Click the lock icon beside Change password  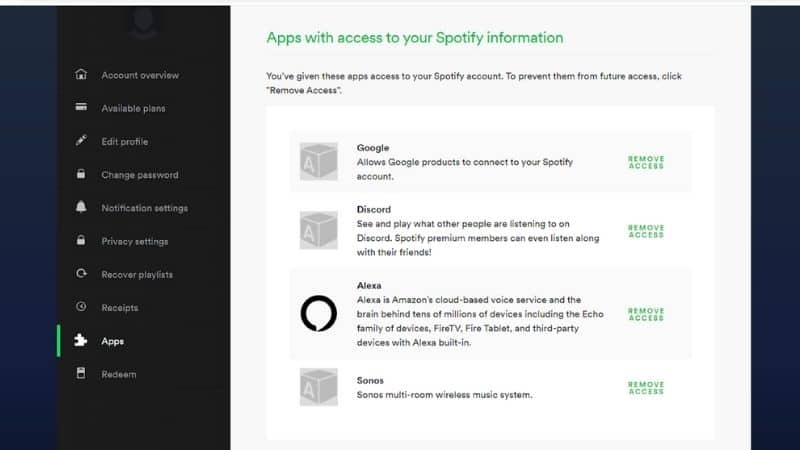coord(81,174)
